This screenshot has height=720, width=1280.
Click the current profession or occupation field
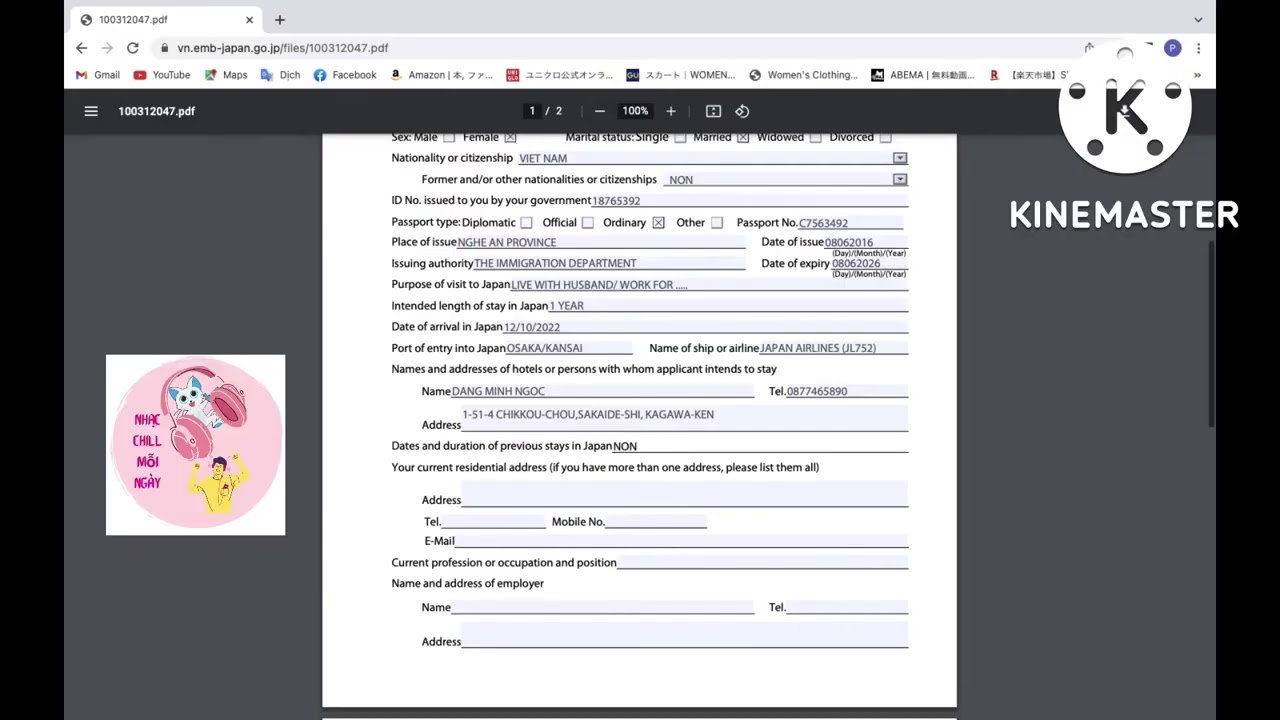click(762, 563)
